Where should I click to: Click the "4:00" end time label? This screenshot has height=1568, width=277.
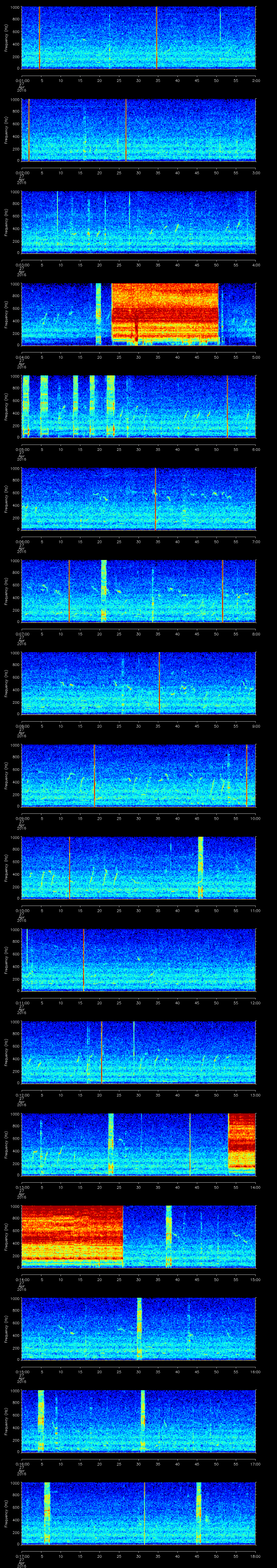coord(256,265)
